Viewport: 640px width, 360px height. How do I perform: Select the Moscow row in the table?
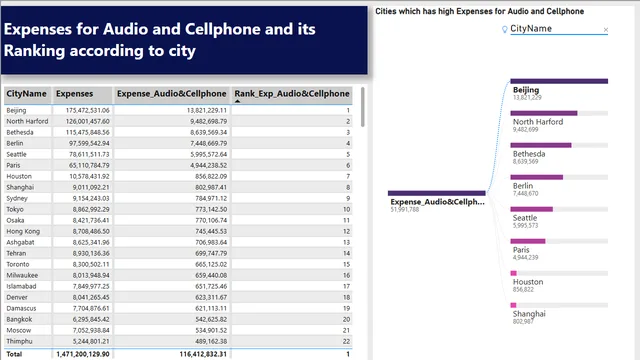[x=178, y=331]
